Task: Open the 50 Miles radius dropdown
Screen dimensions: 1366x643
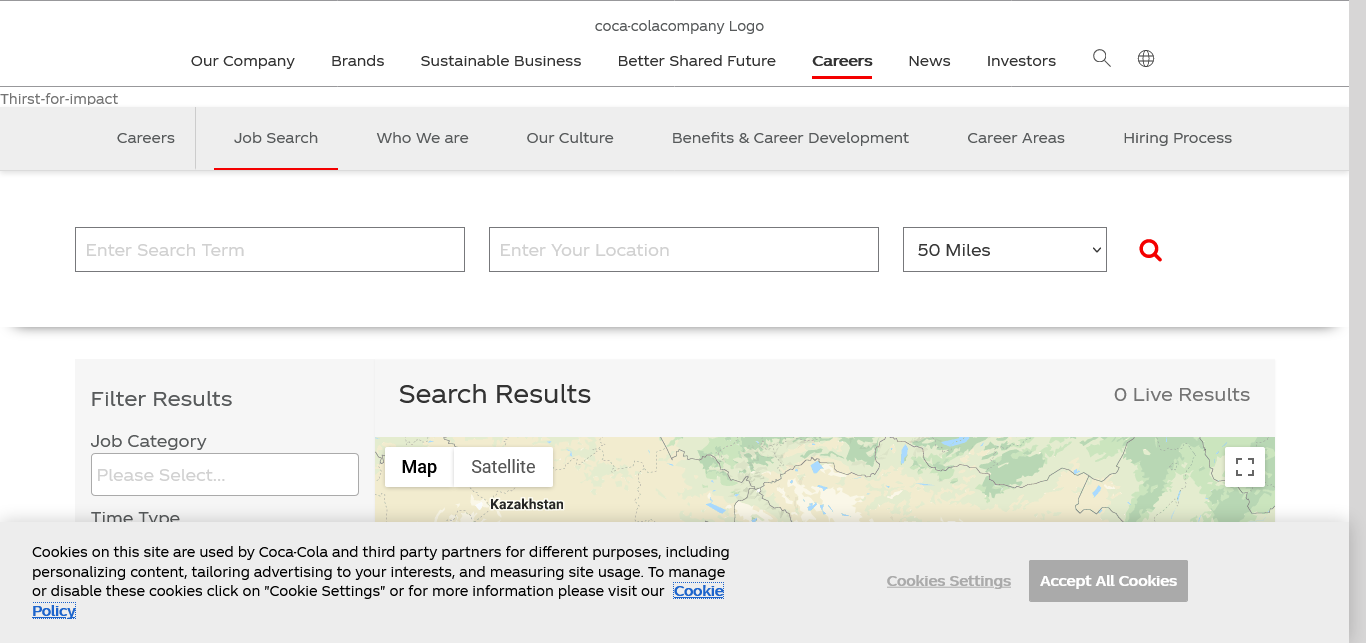Action: click(1004, 250)
